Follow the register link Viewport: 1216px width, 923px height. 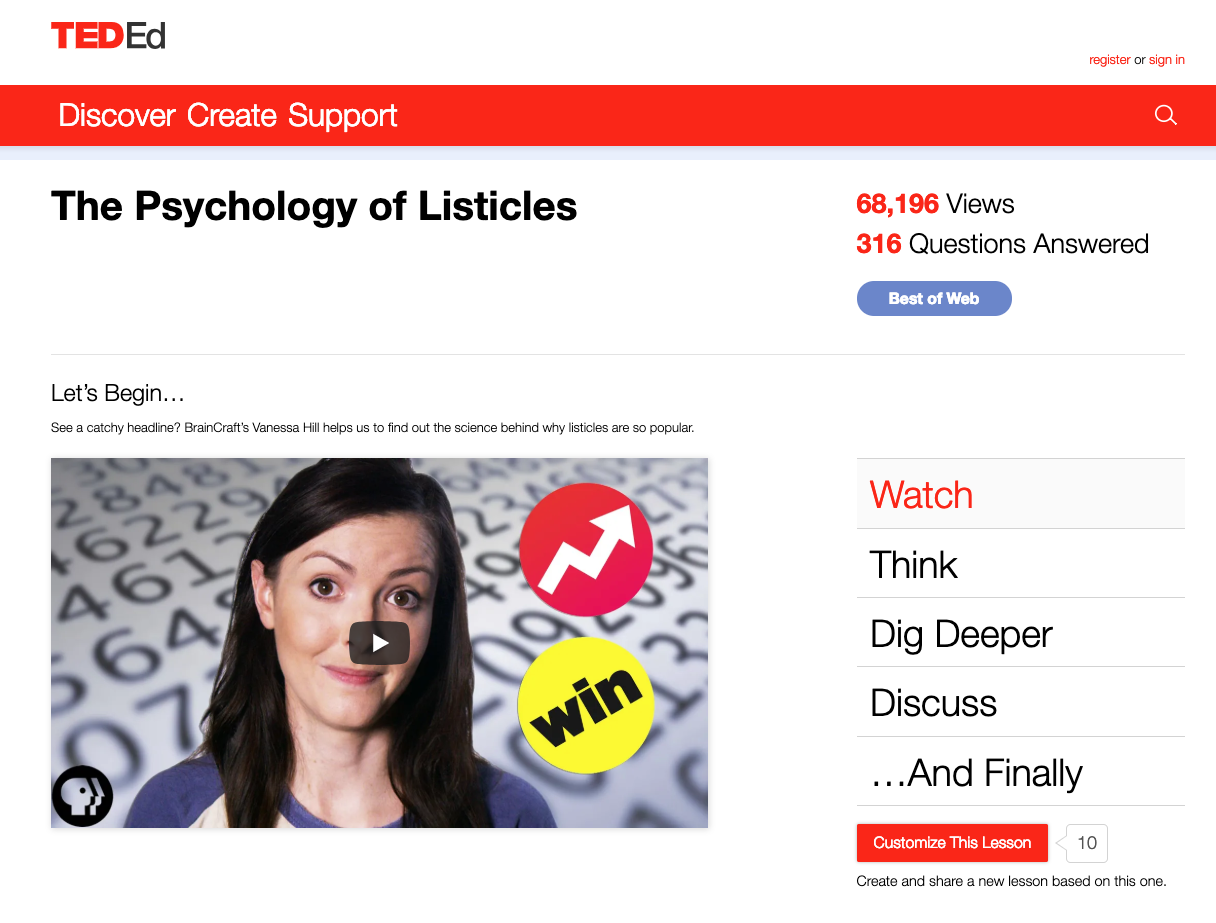(x=1110, y=60)
